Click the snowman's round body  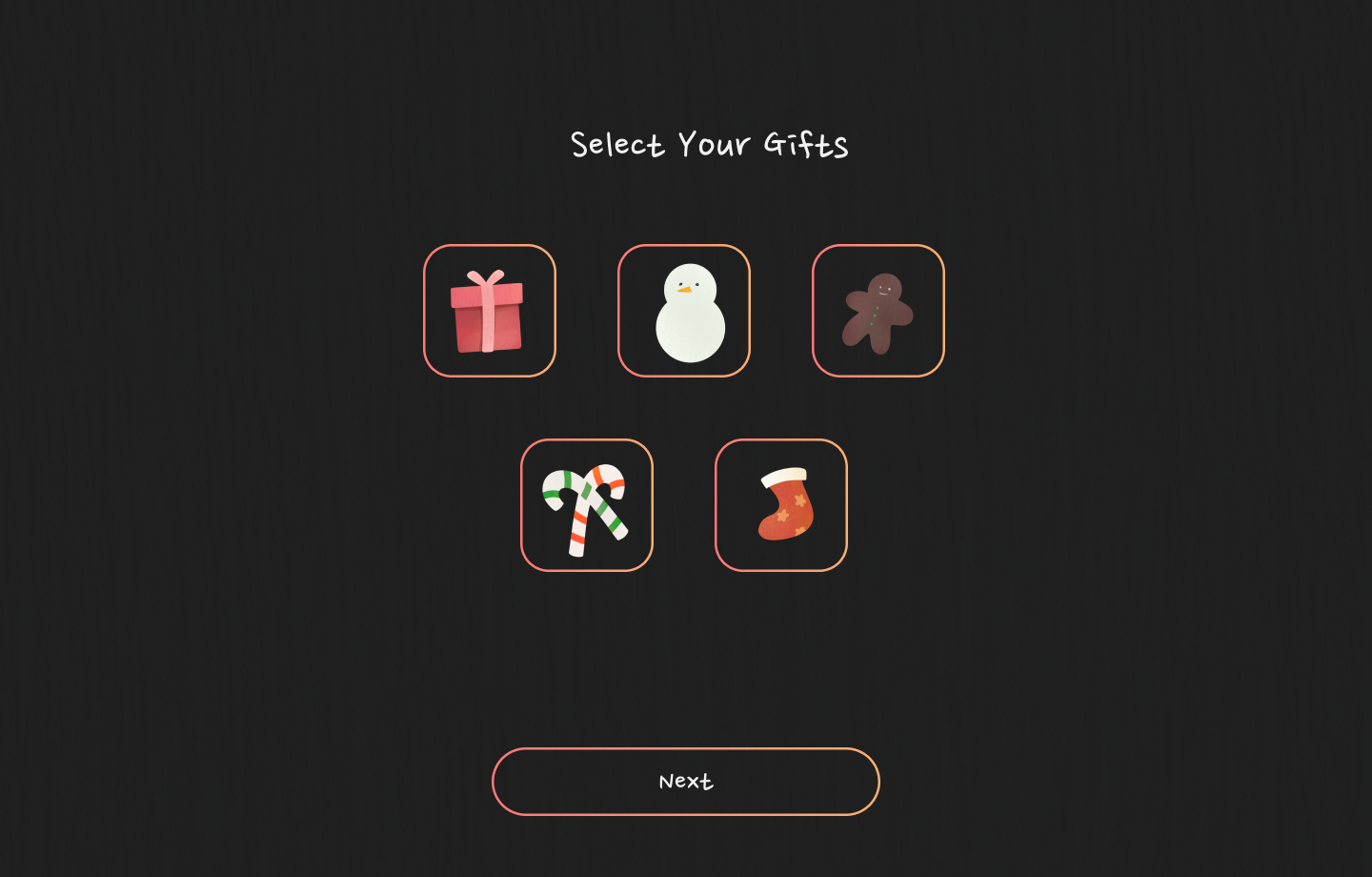point(691,329)
